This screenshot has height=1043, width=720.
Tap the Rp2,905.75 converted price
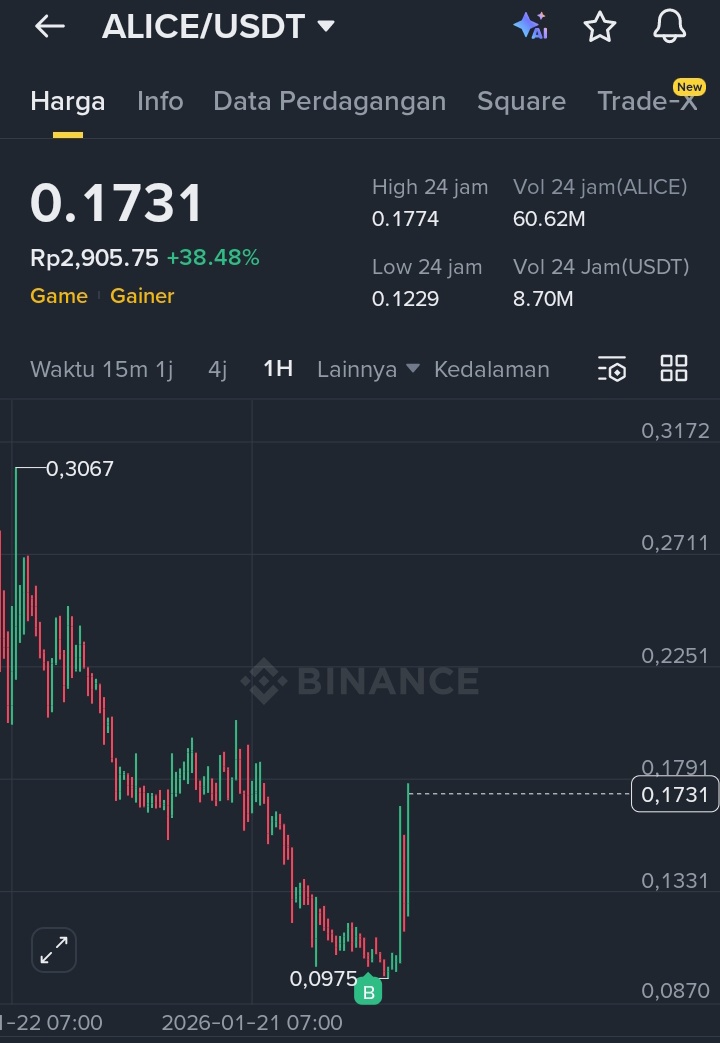[x=94, y=258]
